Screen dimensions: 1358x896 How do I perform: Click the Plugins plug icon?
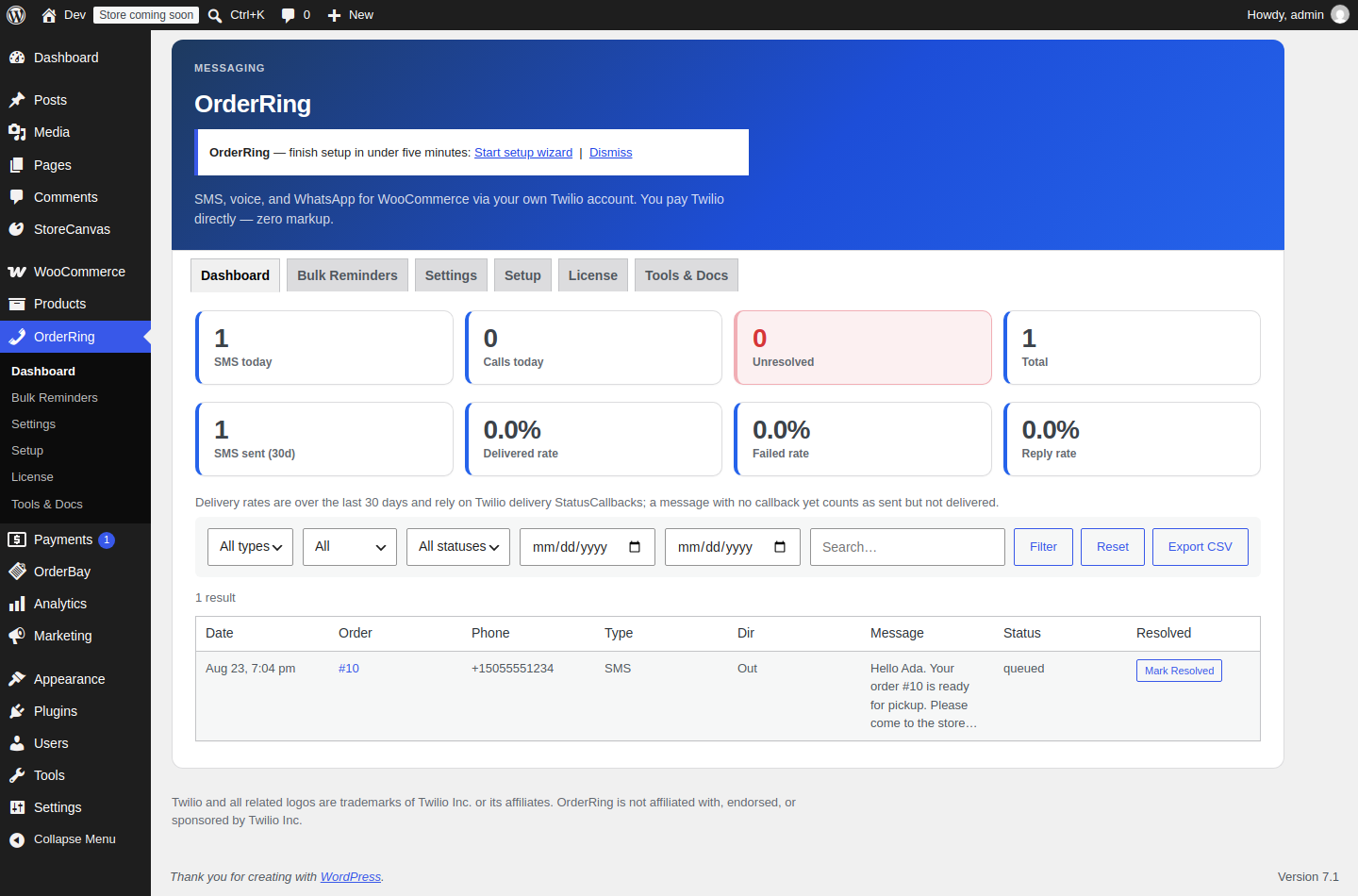coord(17,711)
